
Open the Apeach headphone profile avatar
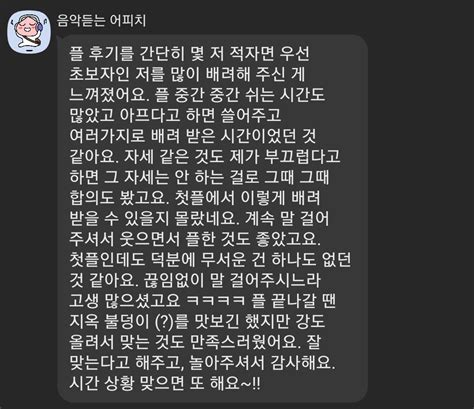click(29, 31)
